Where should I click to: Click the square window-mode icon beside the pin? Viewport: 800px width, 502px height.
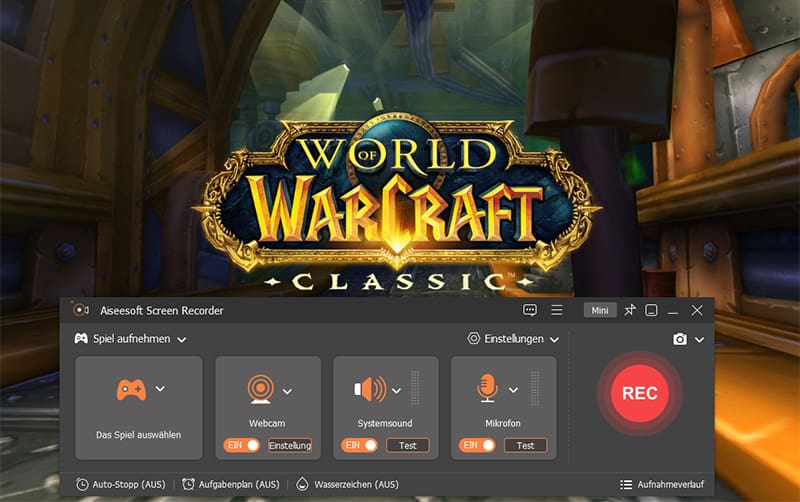(x=651, y=310)
